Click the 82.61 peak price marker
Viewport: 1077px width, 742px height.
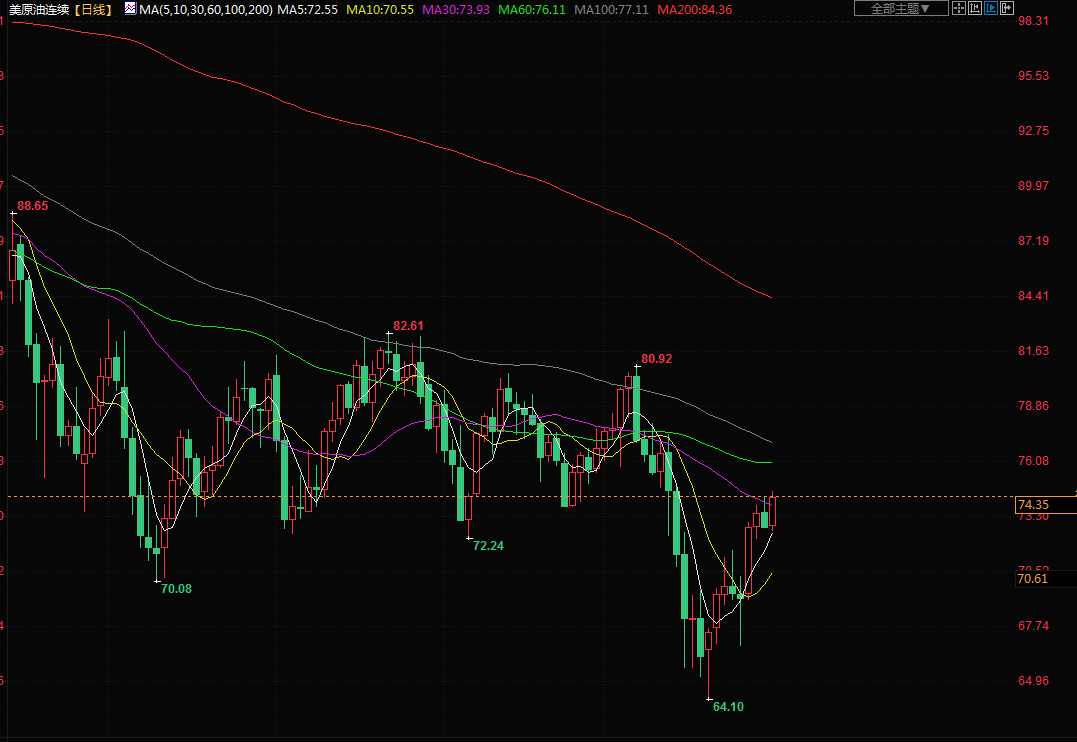pos(408,325)
